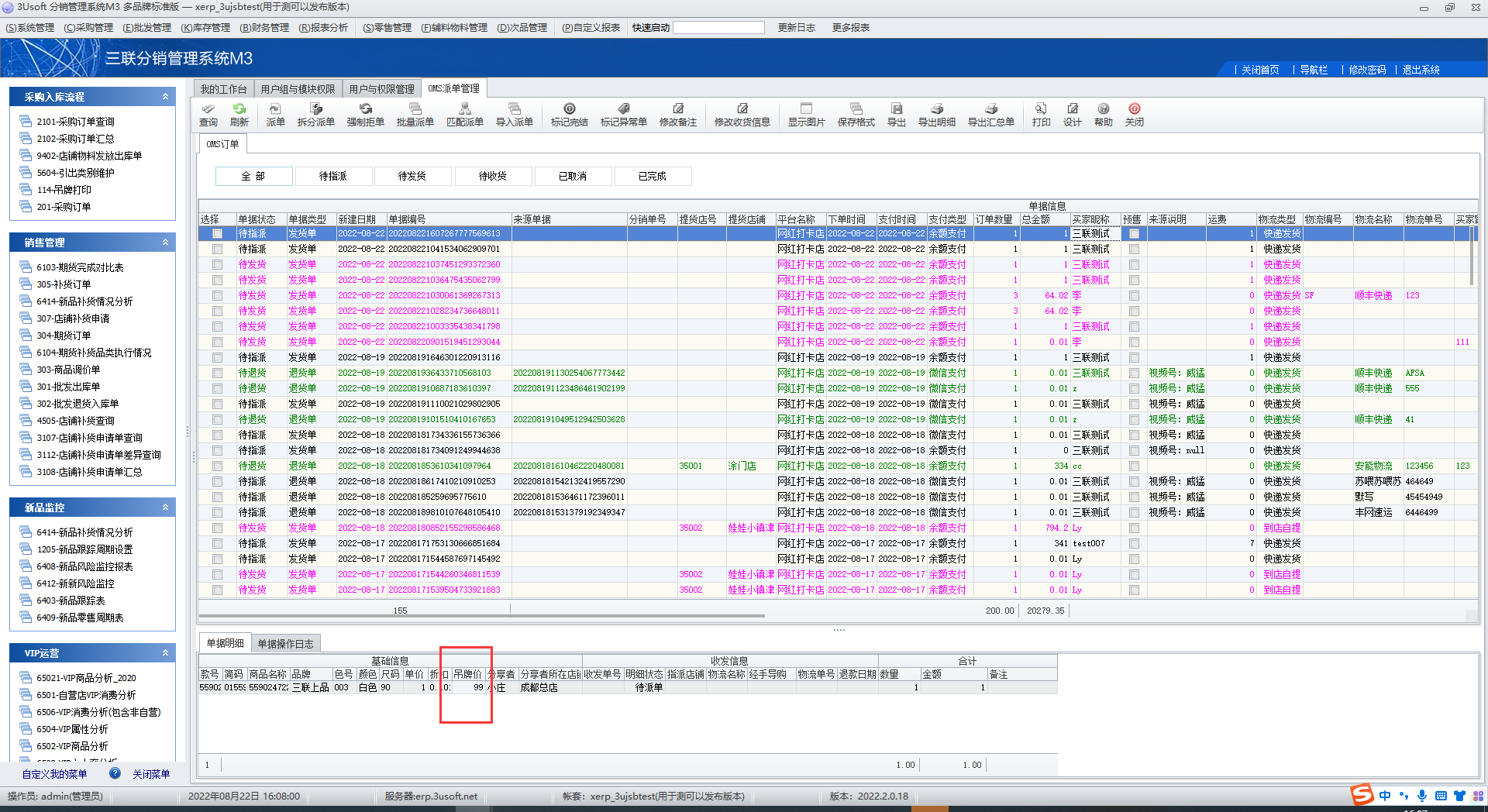Click the 拆分派单 toolbar icon
This screenshot has height=812, width=1488.
(315, 114)
